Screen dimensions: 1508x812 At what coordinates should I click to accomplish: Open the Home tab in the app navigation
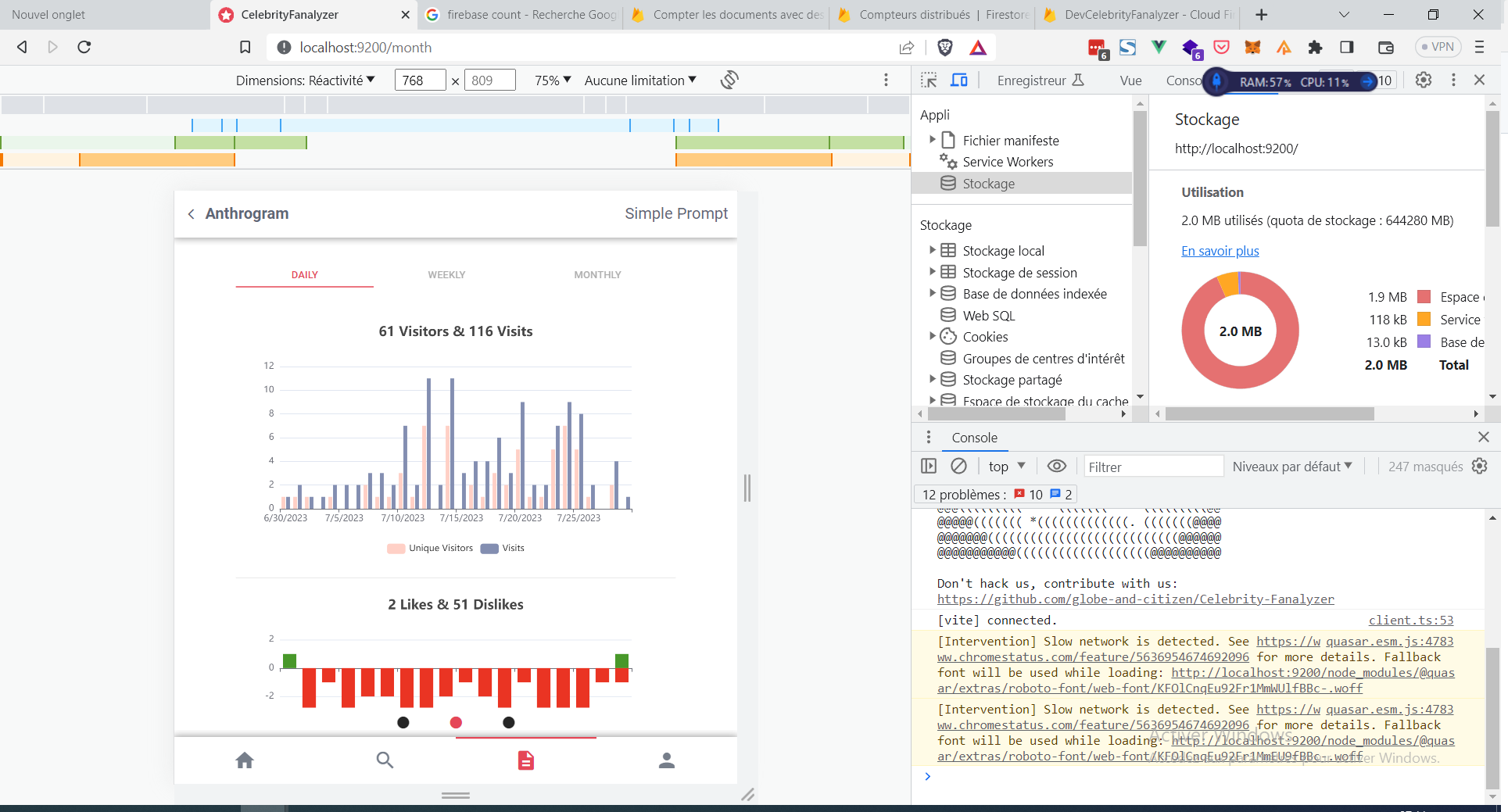(245, 760)
